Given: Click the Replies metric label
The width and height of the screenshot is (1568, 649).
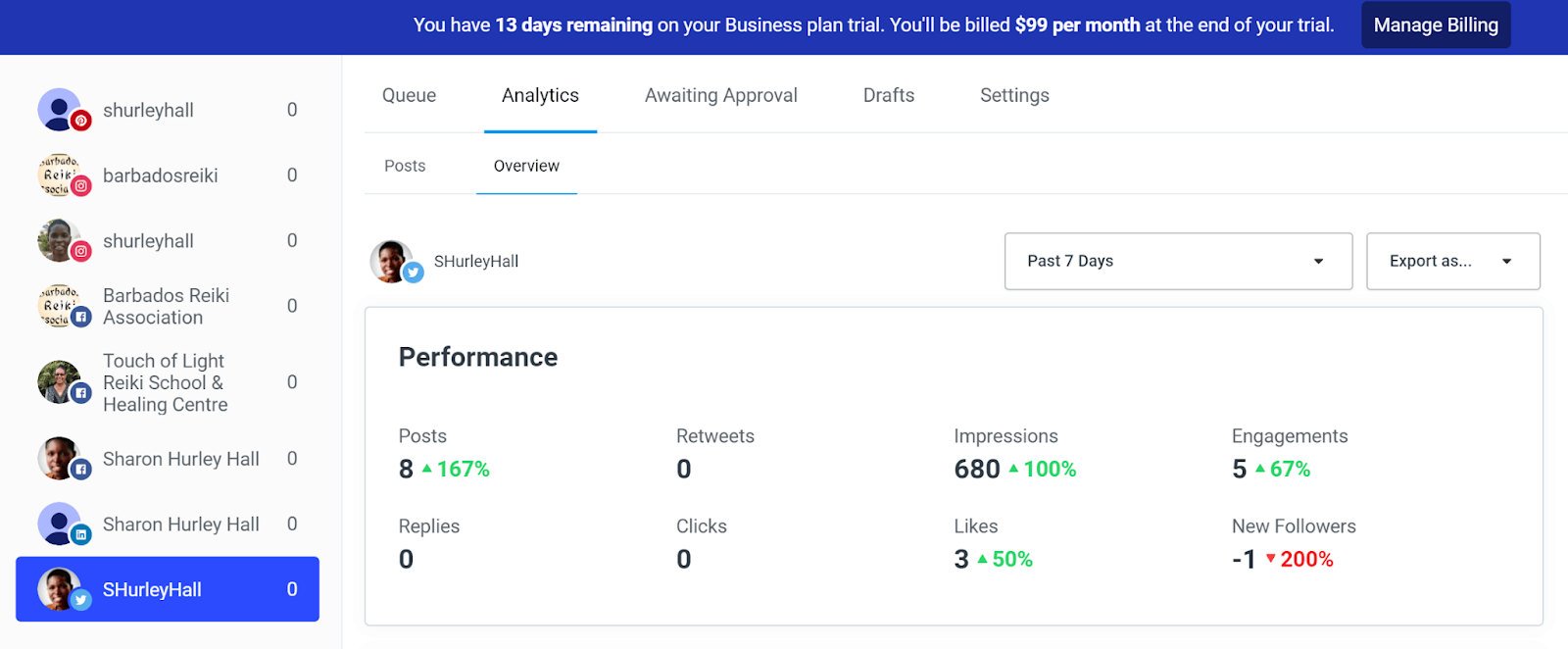Looking at the screenshot, I should point(429,526).
